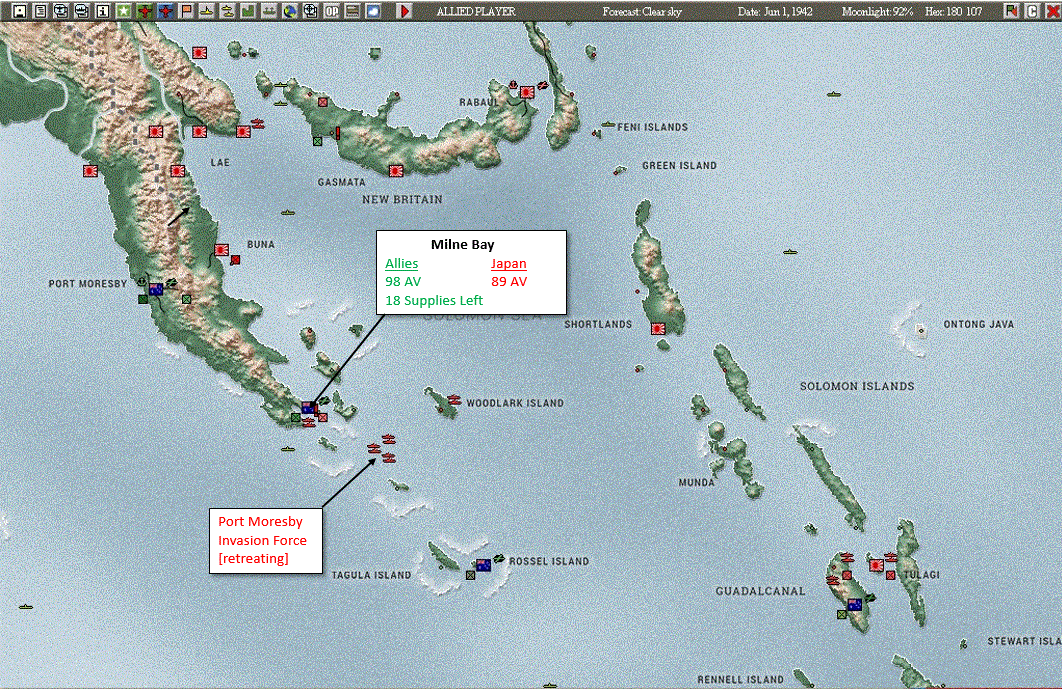This screenshot has height=689, width=1062.
Task: Close the game with the red X
Action: (1053, 11)
